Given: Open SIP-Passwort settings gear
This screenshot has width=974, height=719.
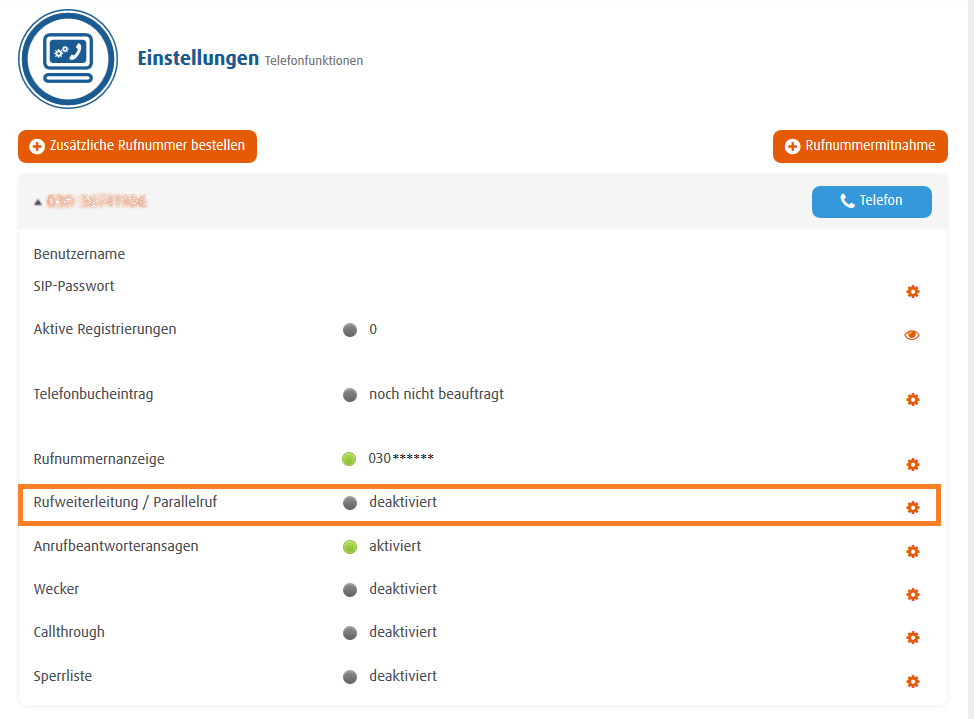Looking at the screenshot, I should pos(912,292).
